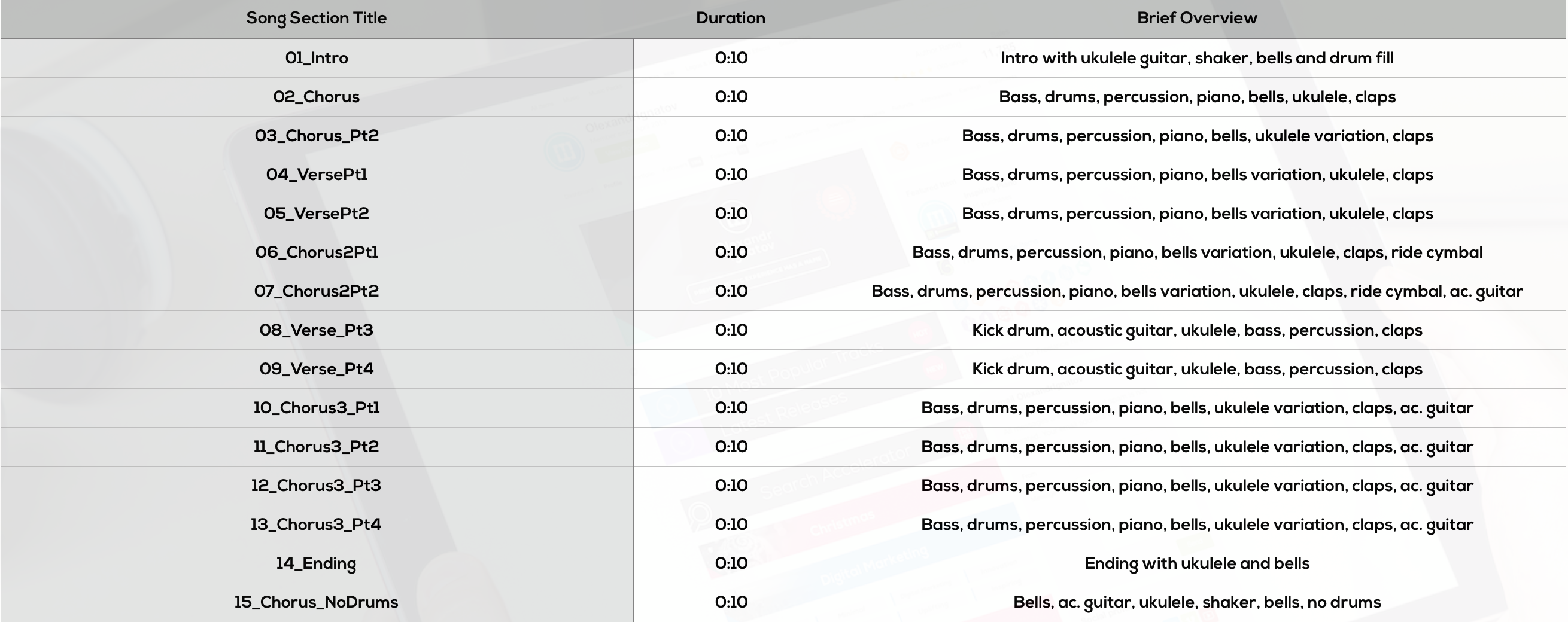Click the 0:10 duration for 03_Chorus_Pt2
1568x622 pixels.
(731, 136)
